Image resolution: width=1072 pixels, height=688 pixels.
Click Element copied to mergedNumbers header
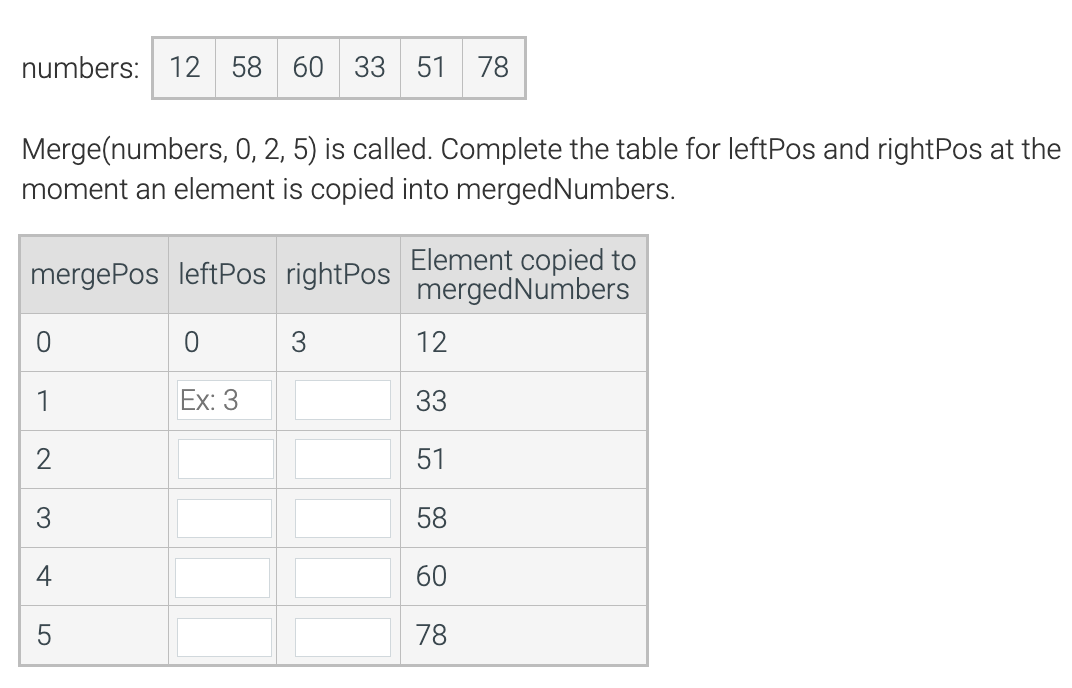[524, 275]
